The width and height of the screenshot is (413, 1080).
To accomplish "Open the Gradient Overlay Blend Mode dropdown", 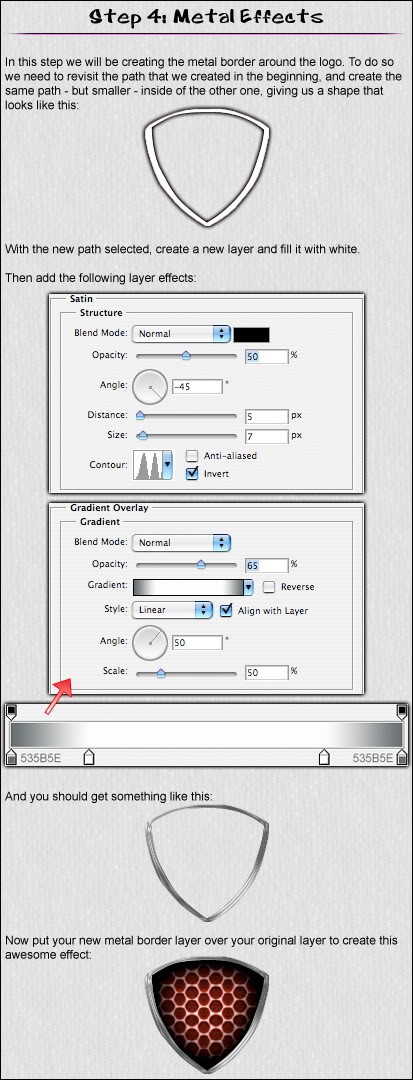I will (180, 542).
